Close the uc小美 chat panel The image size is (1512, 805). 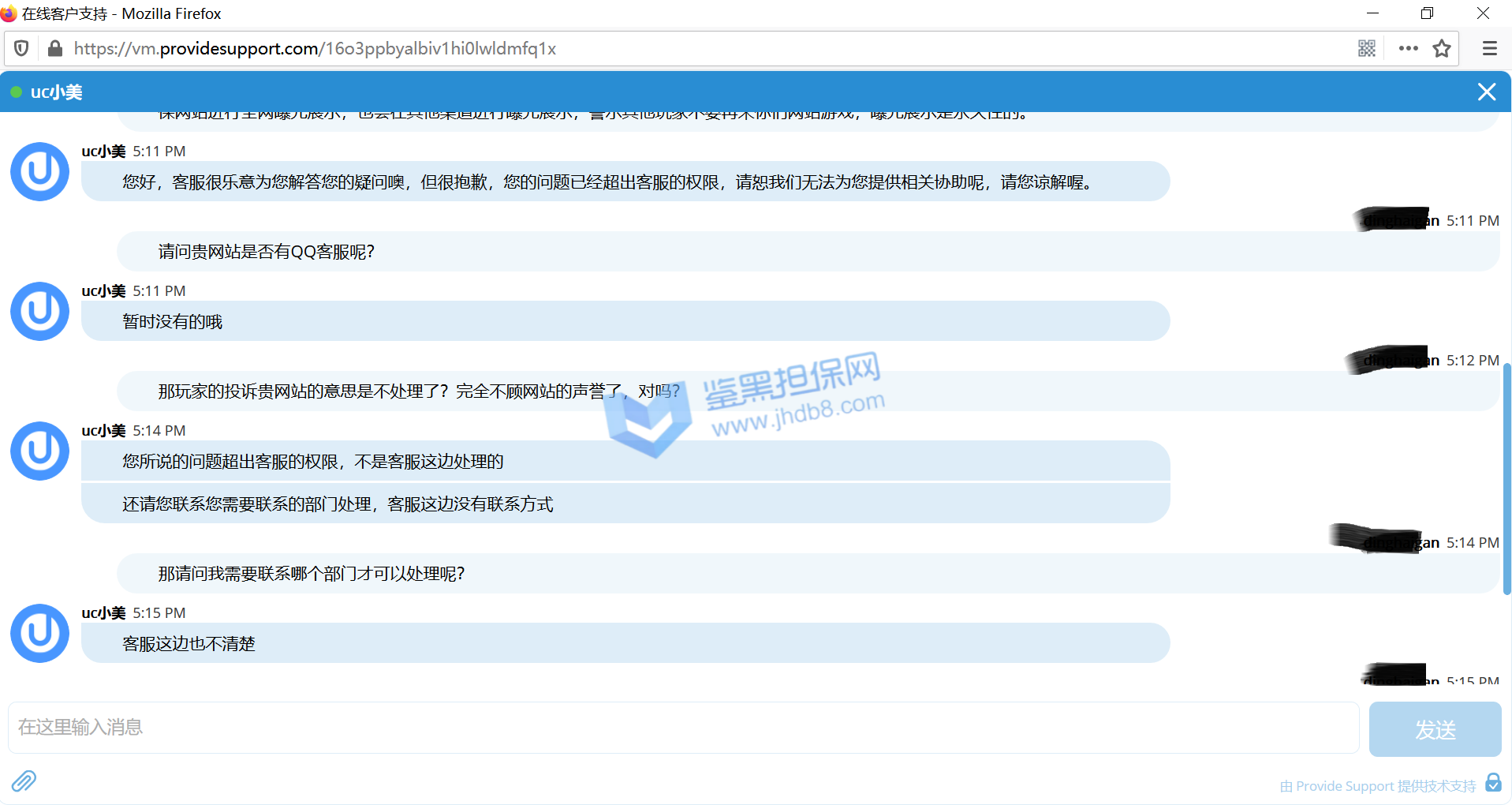point(1486,92)
